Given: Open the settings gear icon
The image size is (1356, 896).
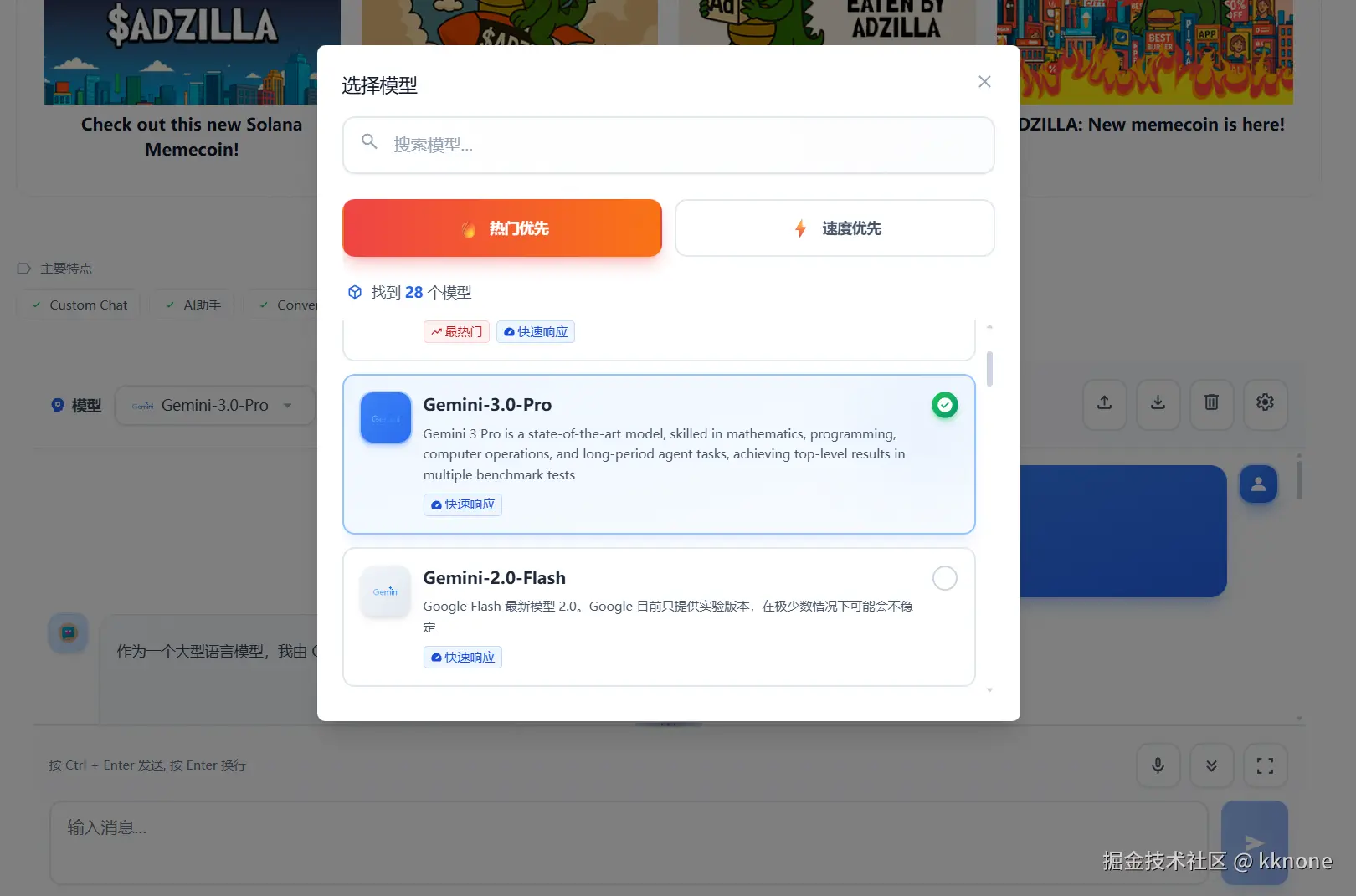Looking at the screenshot, I should coord(1265,403).
